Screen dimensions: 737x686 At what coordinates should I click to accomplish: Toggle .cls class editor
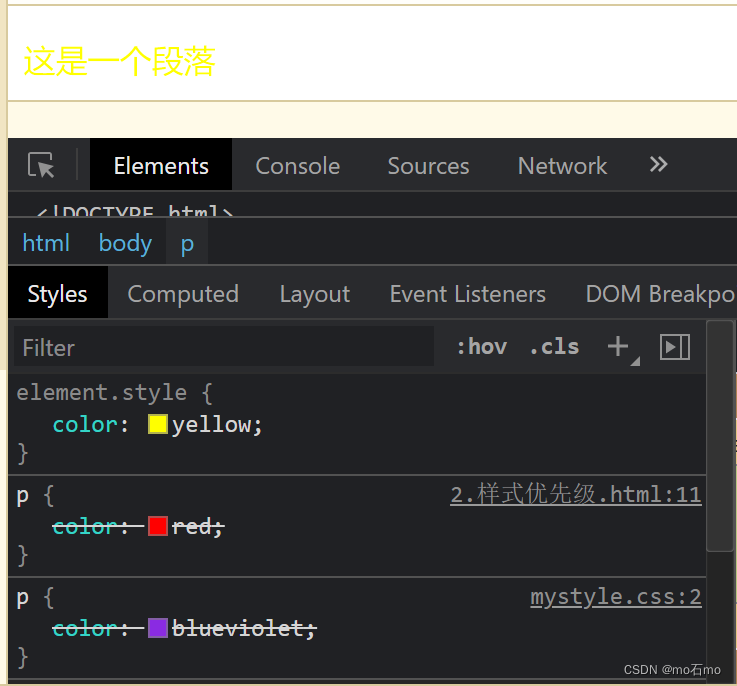pyautogui.click(x=555, y=347)
